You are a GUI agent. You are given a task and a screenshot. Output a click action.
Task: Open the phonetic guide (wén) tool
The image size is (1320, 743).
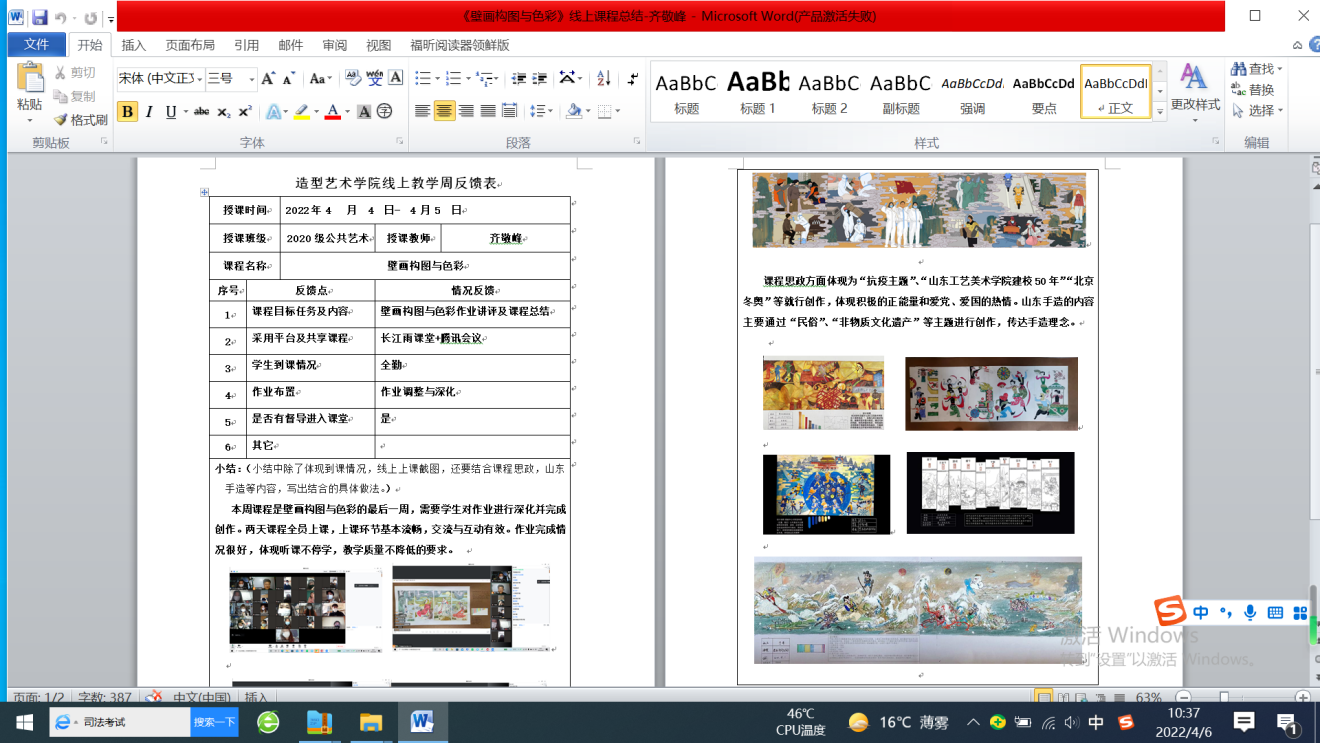click(x=375, y=79)
